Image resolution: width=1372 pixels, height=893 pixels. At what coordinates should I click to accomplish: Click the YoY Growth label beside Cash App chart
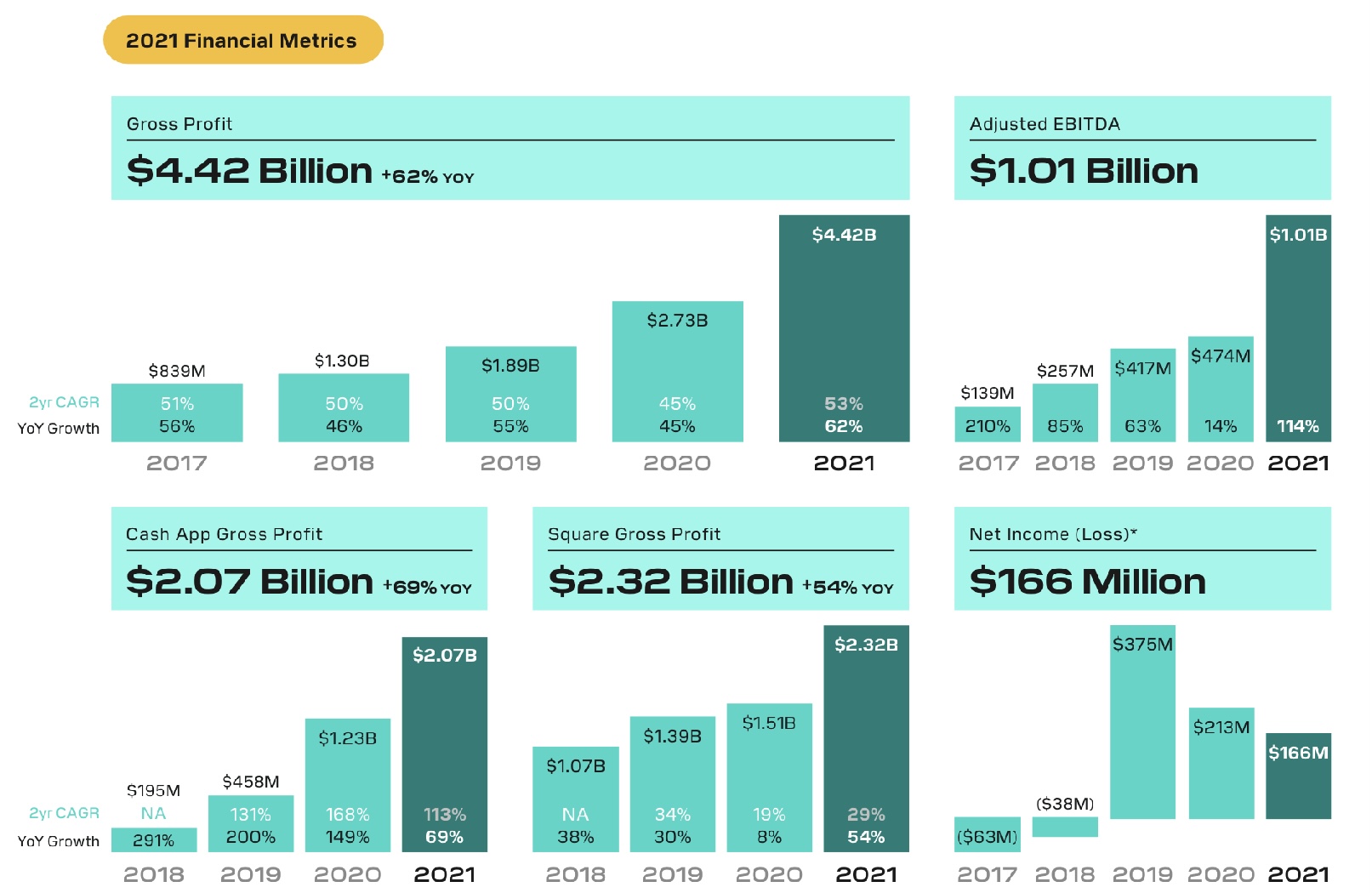point(59,841)
